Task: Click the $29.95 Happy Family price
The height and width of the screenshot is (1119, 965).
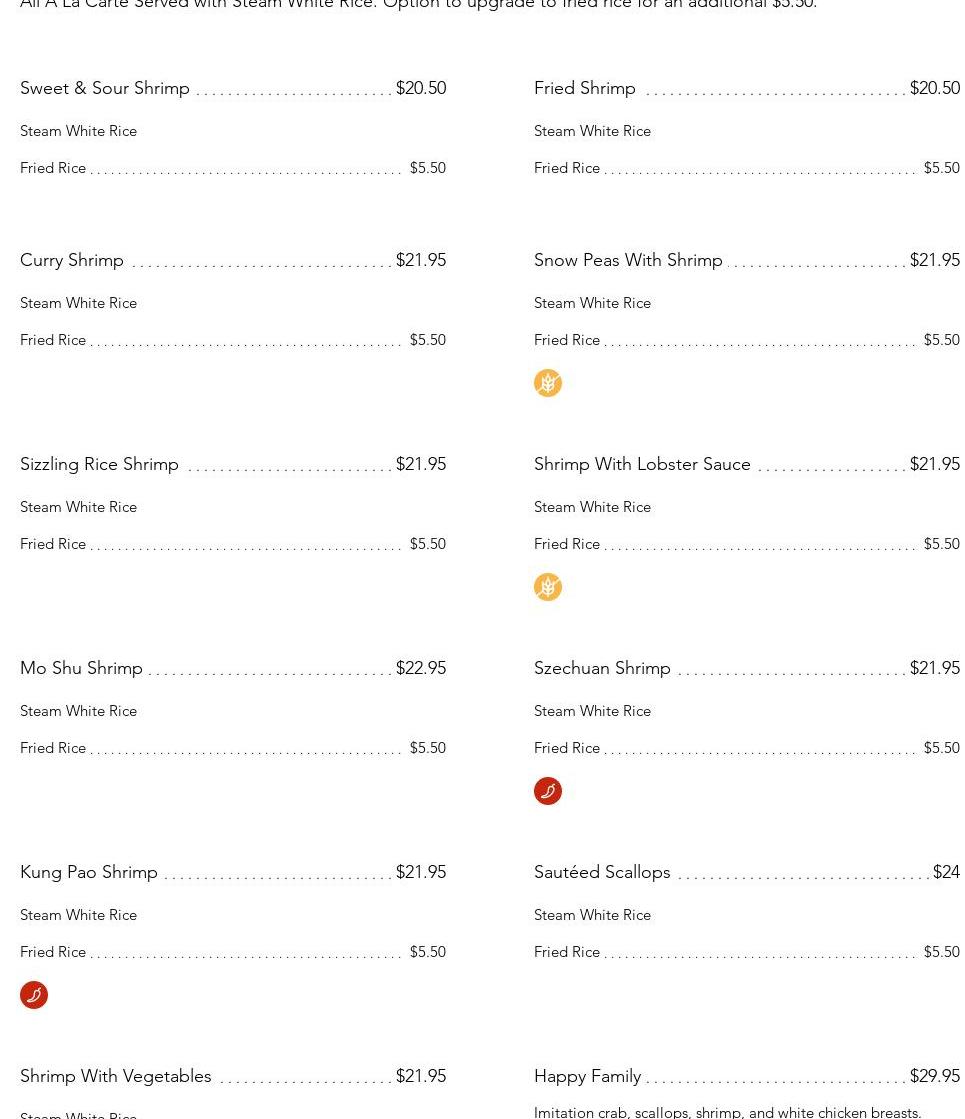Action: click(935, 1076)
